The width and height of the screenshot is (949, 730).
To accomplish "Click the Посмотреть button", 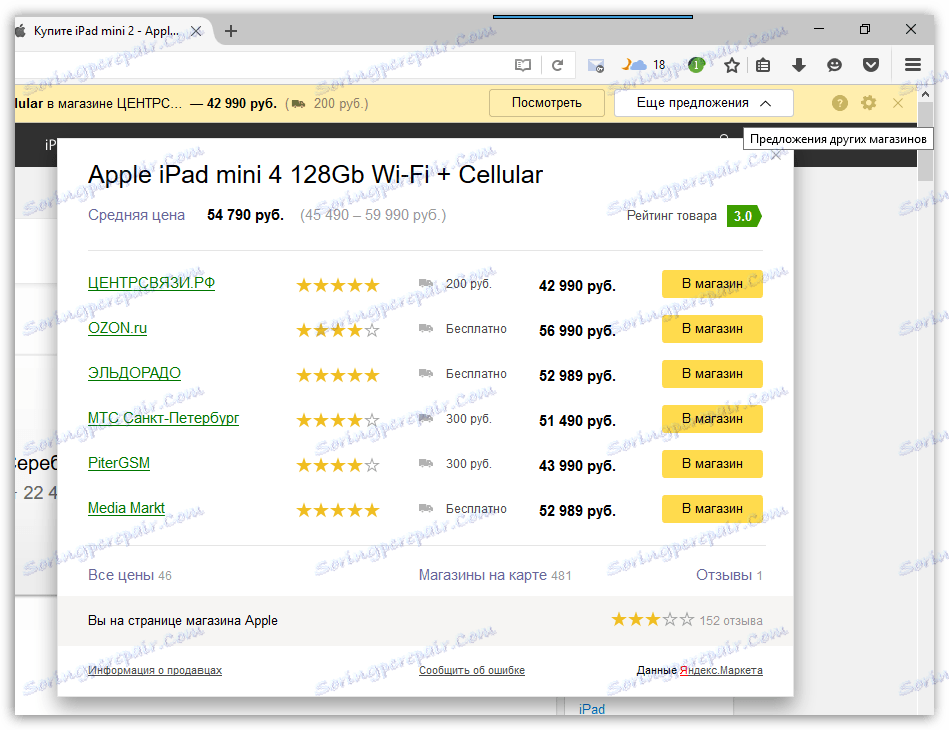I will (547, 103).
